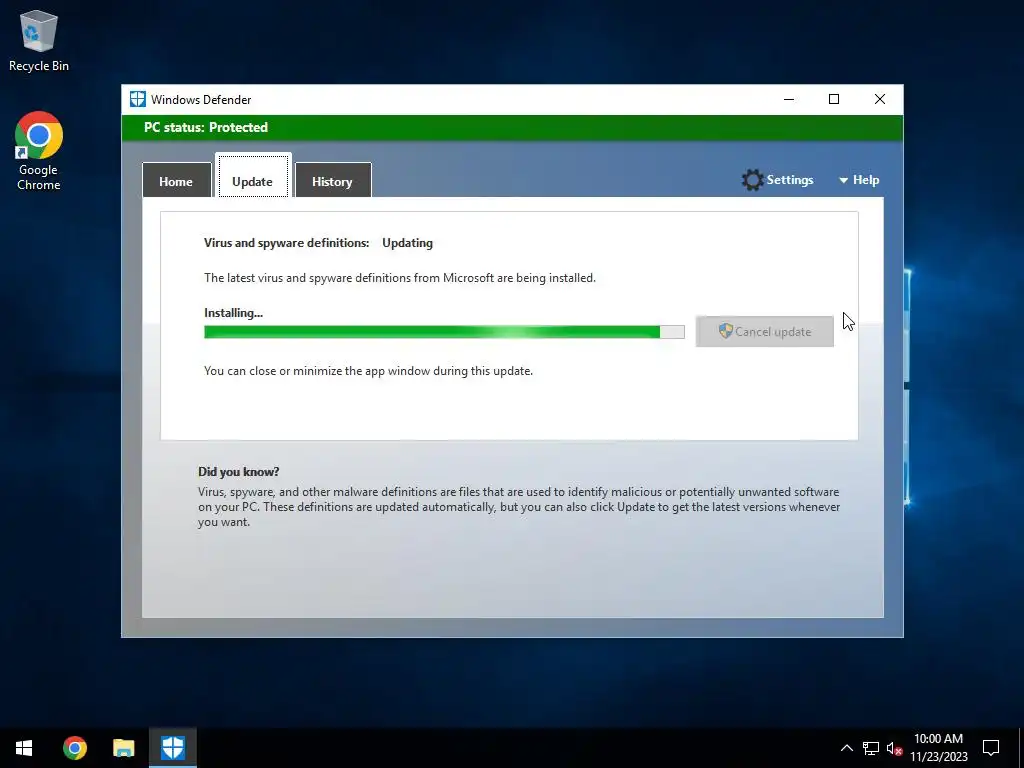
Task: Click the Start button on taskbar
Action: click(24, 748)
